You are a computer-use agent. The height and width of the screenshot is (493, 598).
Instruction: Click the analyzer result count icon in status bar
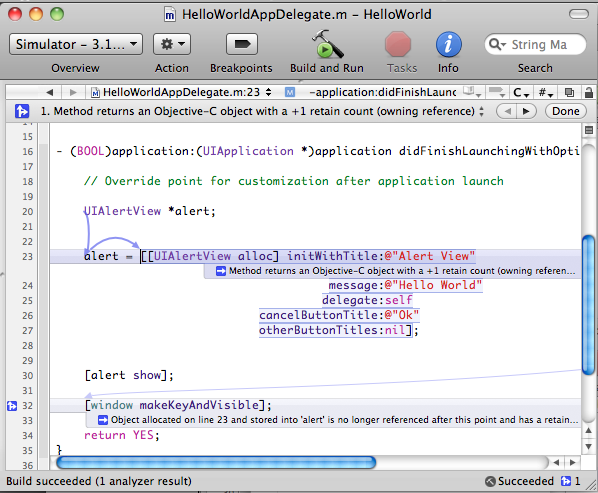tap(566, 482)
